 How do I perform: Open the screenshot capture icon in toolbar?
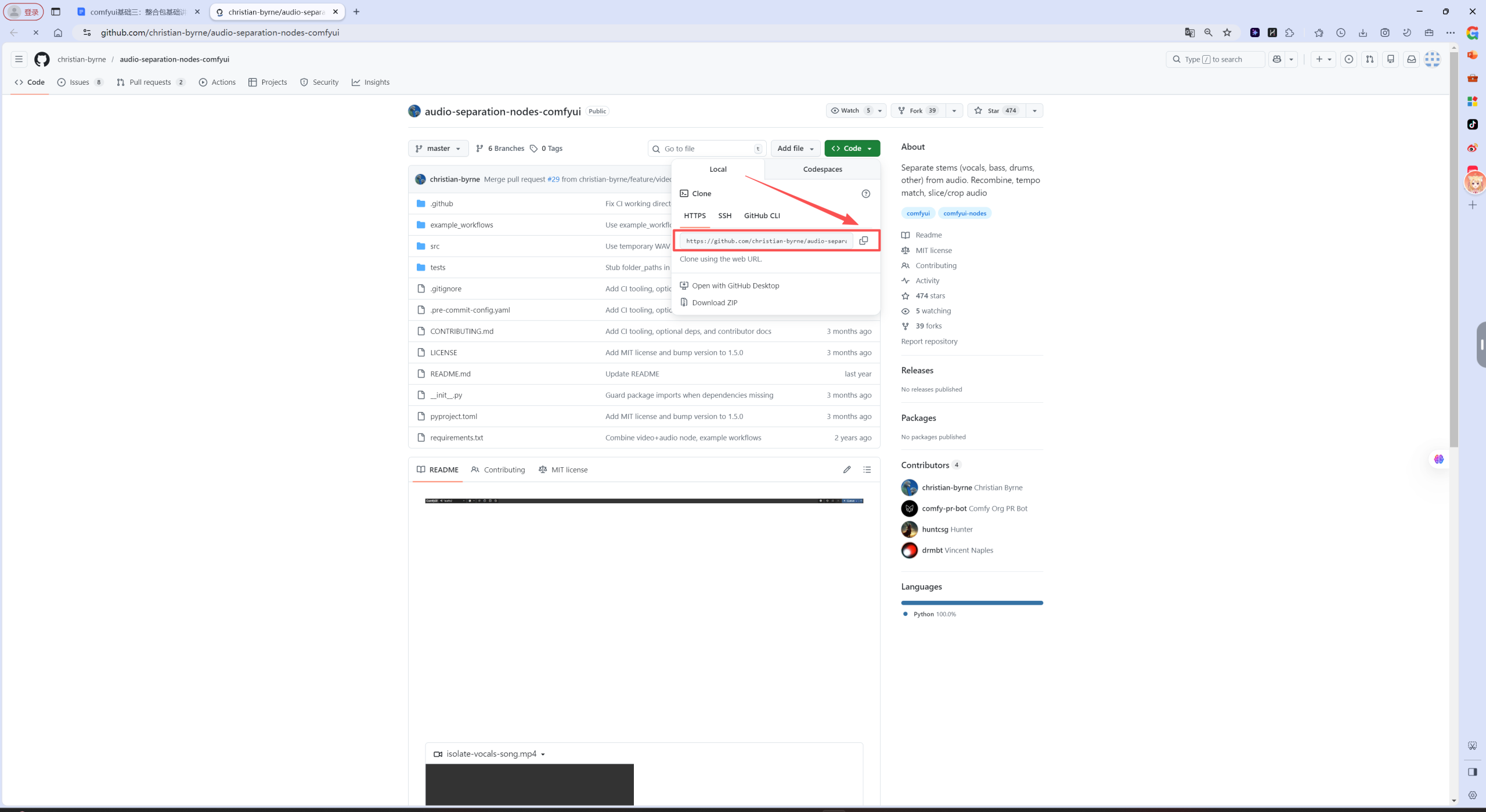[1385, 33]
